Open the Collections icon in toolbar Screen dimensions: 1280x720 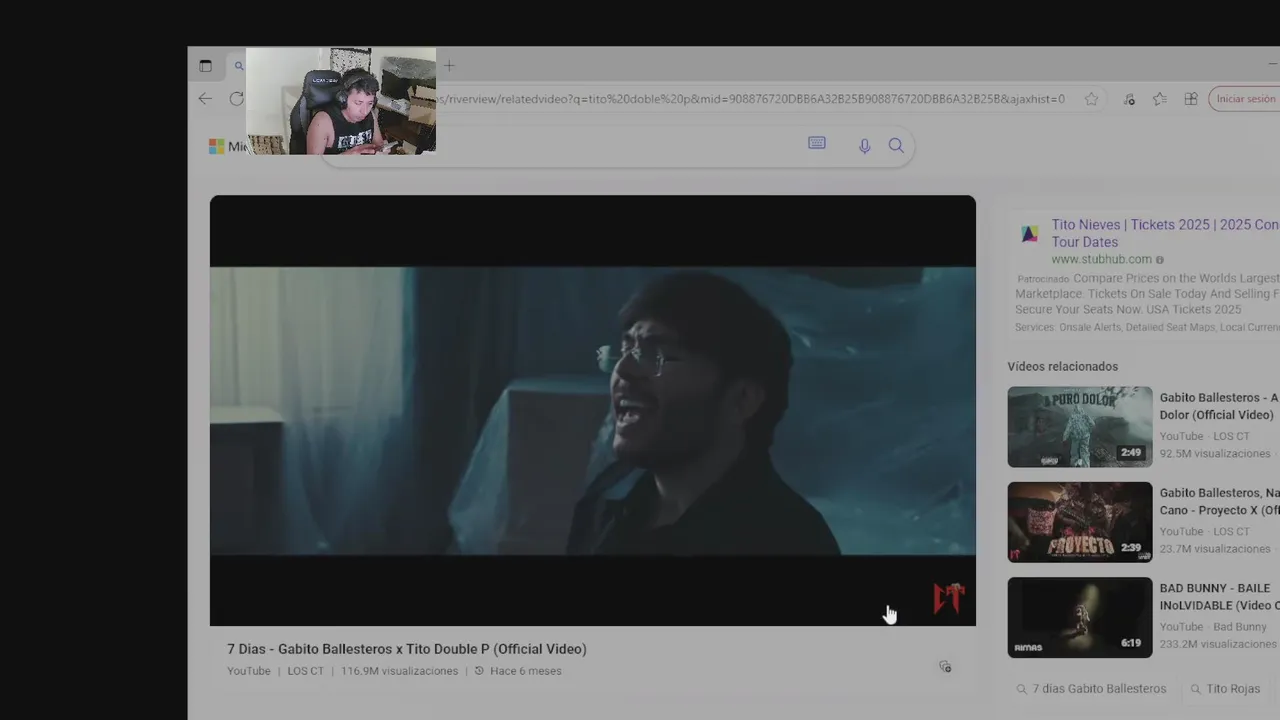click(1191, 99)
